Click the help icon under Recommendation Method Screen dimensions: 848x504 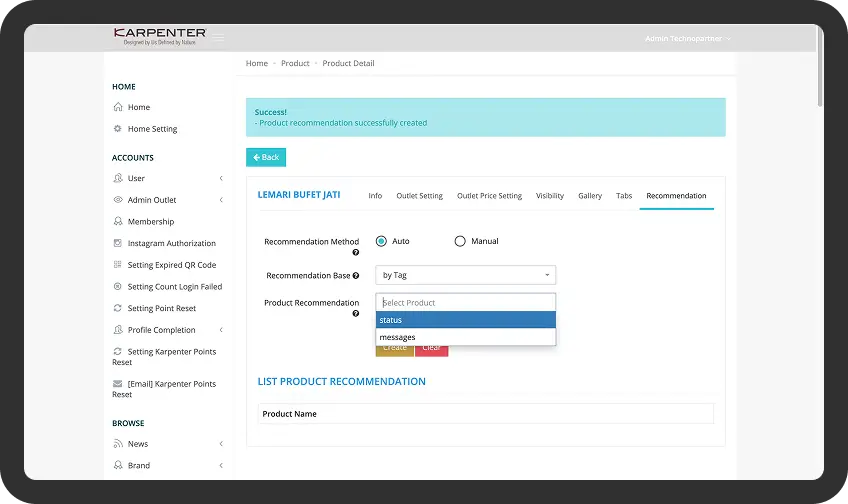pos(355,253)
